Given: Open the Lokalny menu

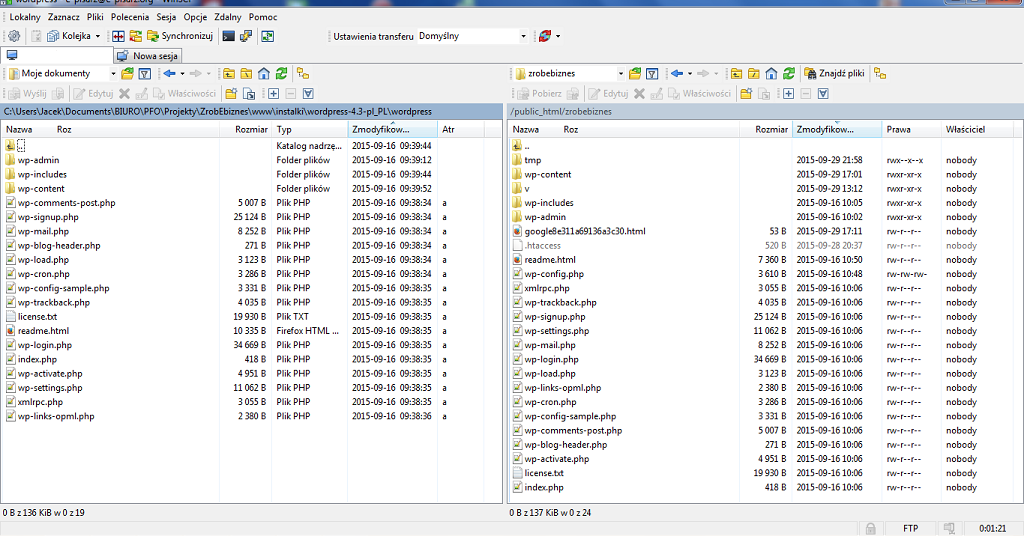Looking at the screenshot, I should (25, 17).
